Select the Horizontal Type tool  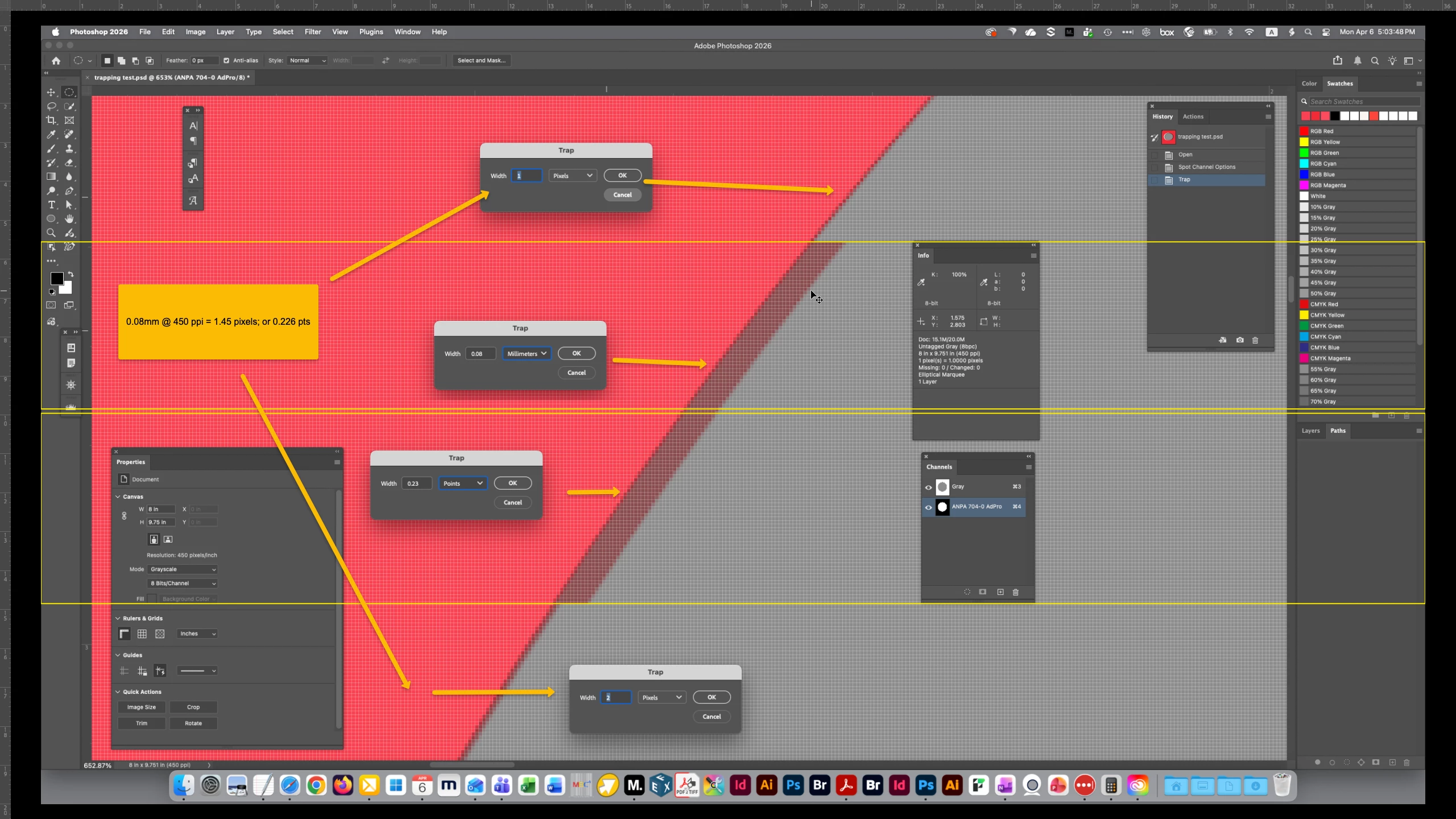[x=51, y=205]
